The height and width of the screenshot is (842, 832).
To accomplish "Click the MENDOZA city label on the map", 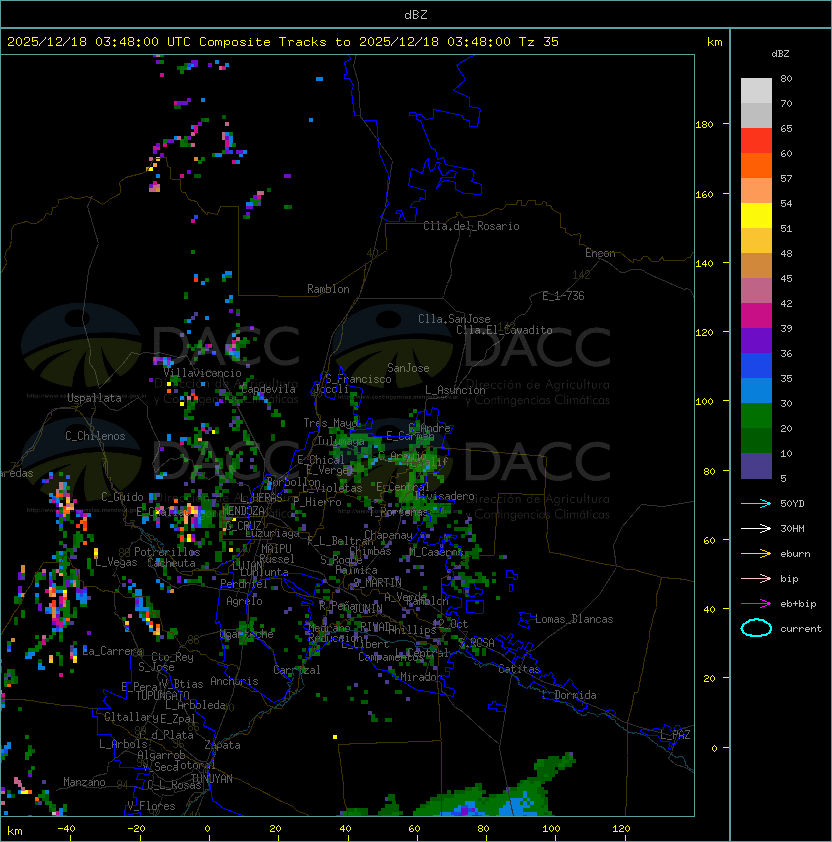I will [x=243, y=511].
